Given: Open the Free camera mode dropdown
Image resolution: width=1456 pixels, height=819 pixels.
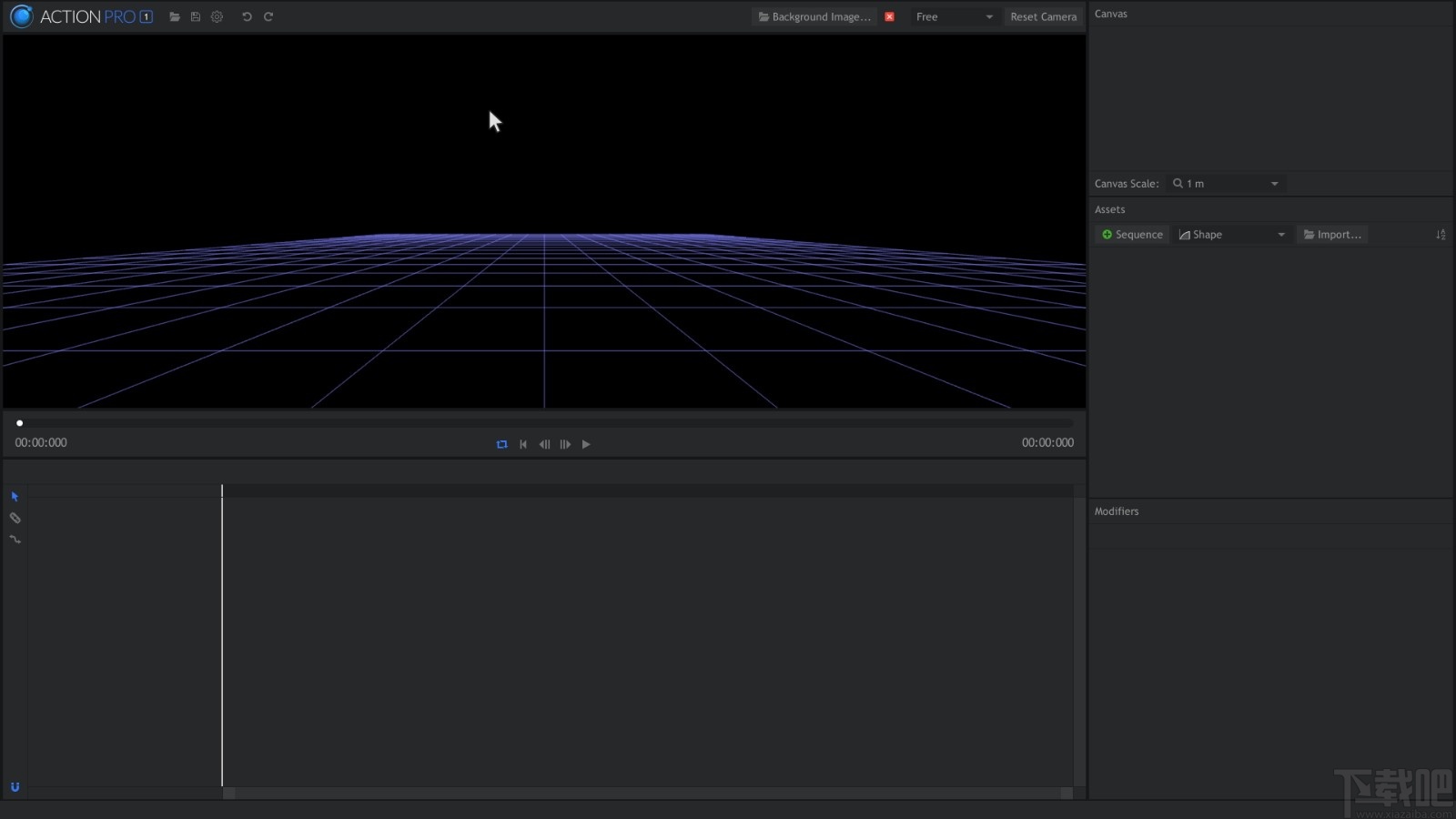Looking at the screenshot, I should [x=954, y=16].
